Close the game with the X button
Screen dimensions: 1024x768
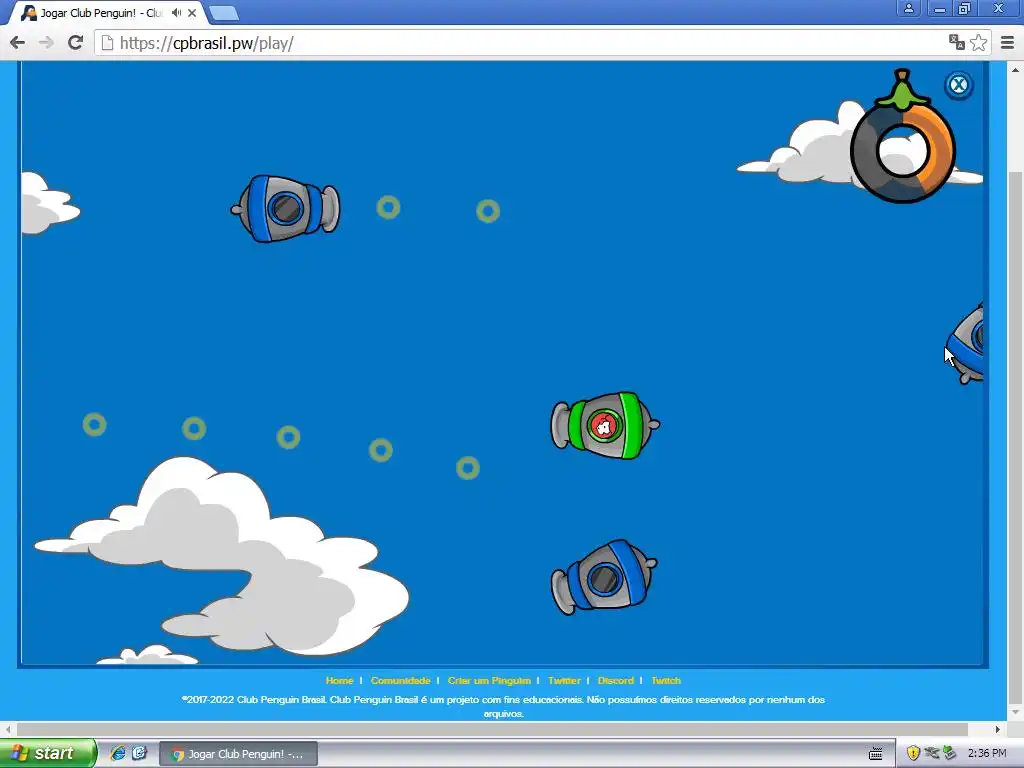pos(959,85)
